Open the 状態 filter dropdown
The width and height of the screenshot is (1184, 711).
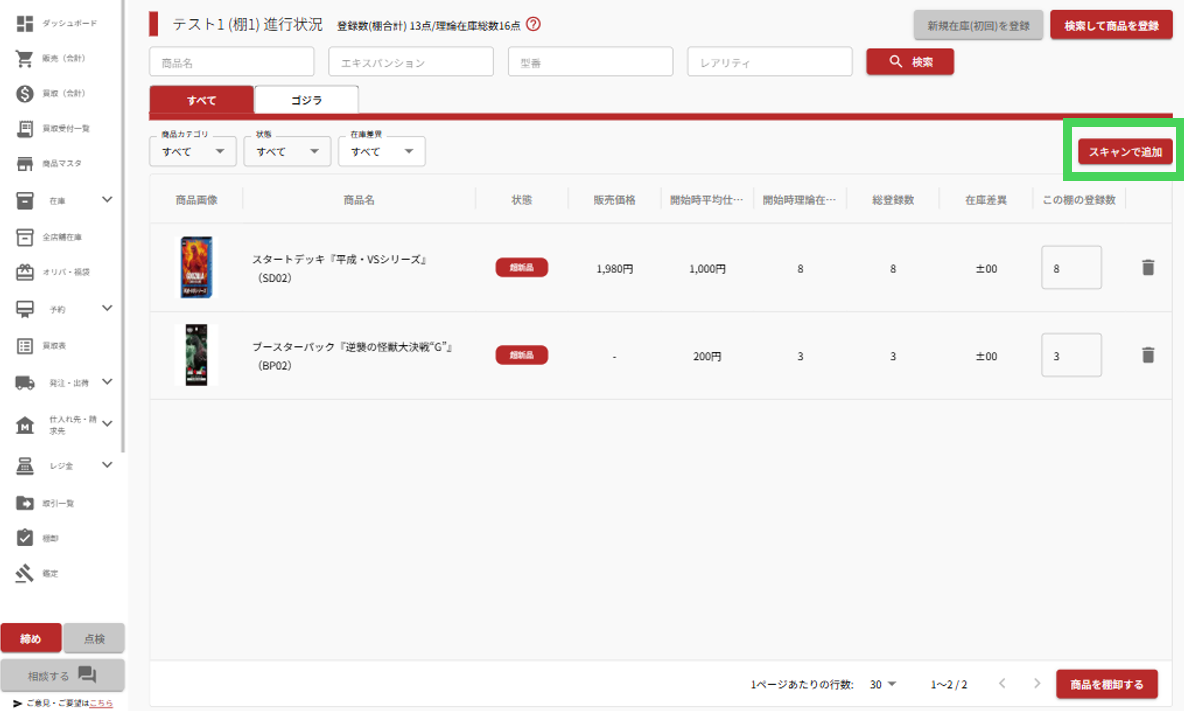pyautogui.click(x=287, y=152)
